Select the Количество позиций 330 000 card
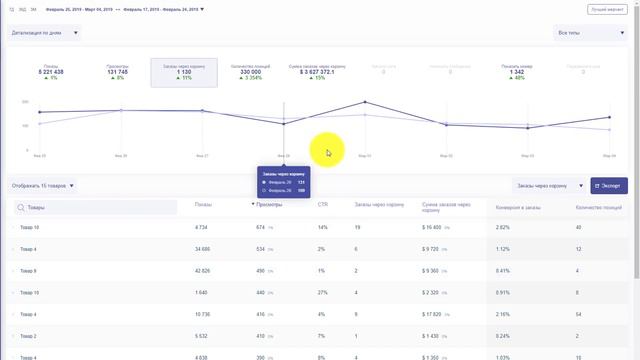The image size is (640, 360). click(x=251, y=72)
